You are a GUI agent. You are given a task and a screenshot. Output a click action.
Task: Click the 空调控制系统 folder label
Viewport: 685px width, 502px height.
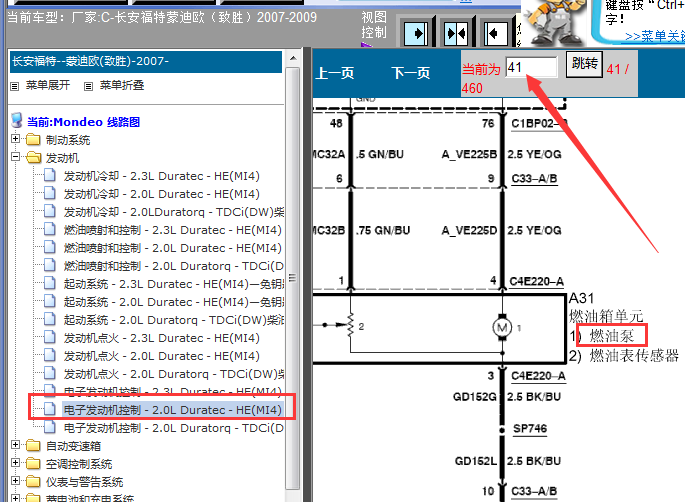click(x=79, y=464)
